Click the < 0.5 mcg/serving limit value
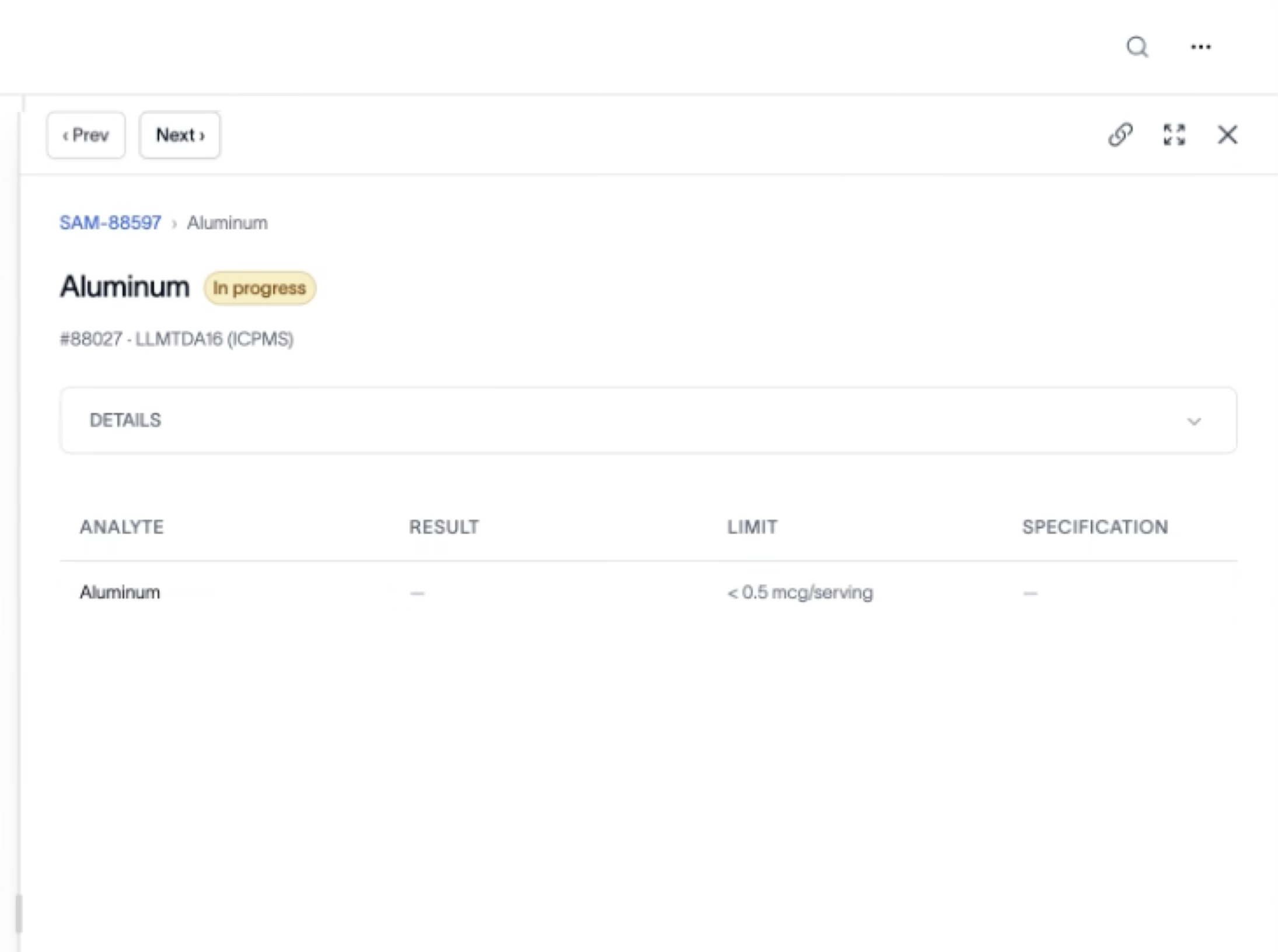 coord(800,592)
